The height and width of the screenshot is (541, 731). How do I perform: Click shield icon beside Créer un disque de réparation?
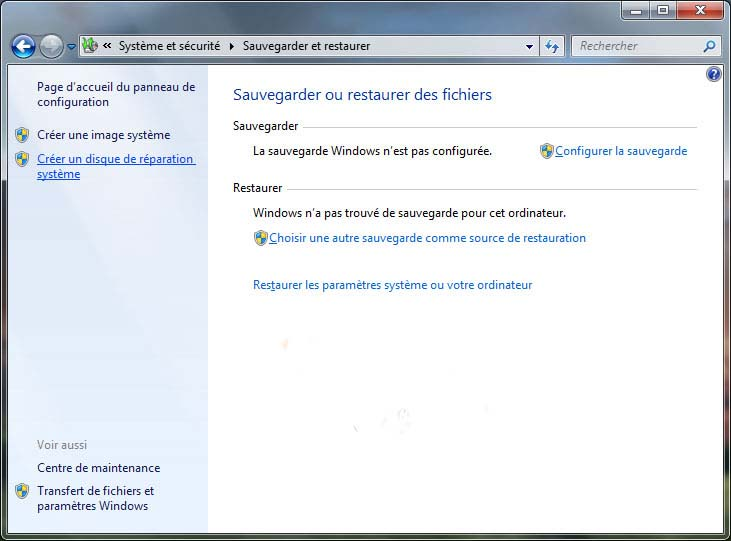coord(21,159)
